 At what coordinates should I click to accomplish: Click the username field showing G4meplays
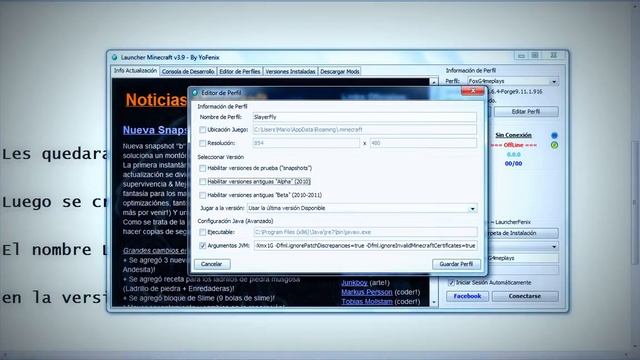[522, 258]
